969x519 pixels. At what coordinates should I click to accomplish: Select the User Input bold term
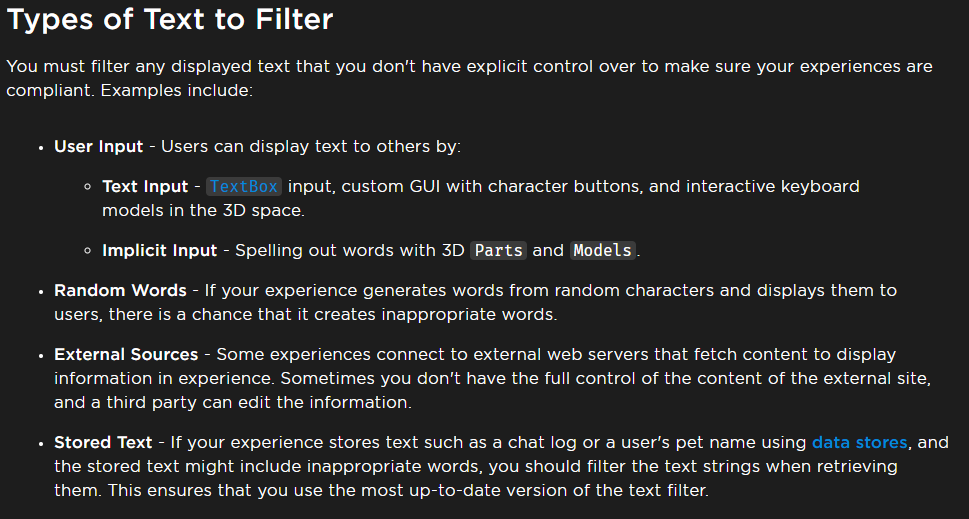pos(99,146)
